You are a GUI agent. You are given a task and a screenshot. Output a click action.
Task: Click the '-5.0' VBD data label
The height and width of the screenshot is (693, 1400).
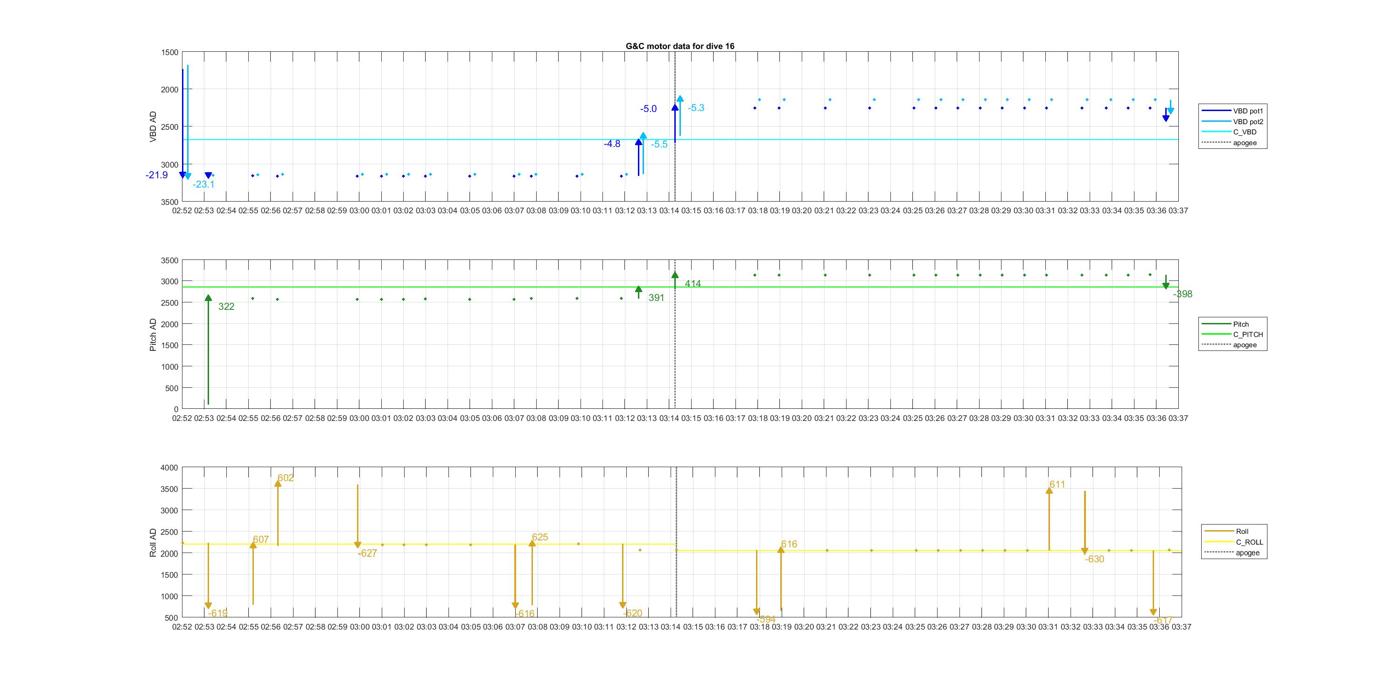(x=649, y=109)
